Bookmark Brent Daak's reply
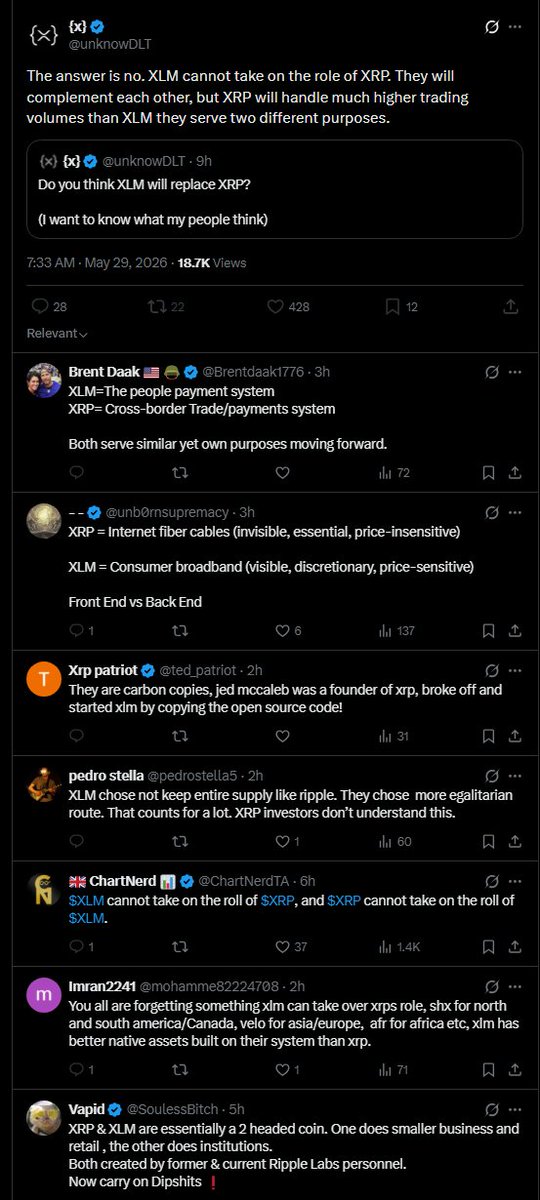The width and height of the screenshot is (540, 1200). [487, 472]
